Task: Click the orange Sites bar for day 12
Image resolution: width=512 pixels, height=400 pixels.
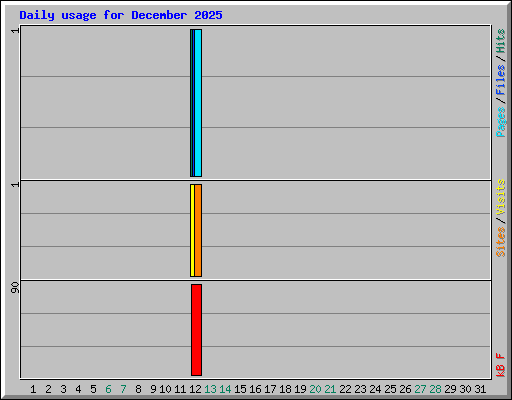Action: click(x=198, y=230)
